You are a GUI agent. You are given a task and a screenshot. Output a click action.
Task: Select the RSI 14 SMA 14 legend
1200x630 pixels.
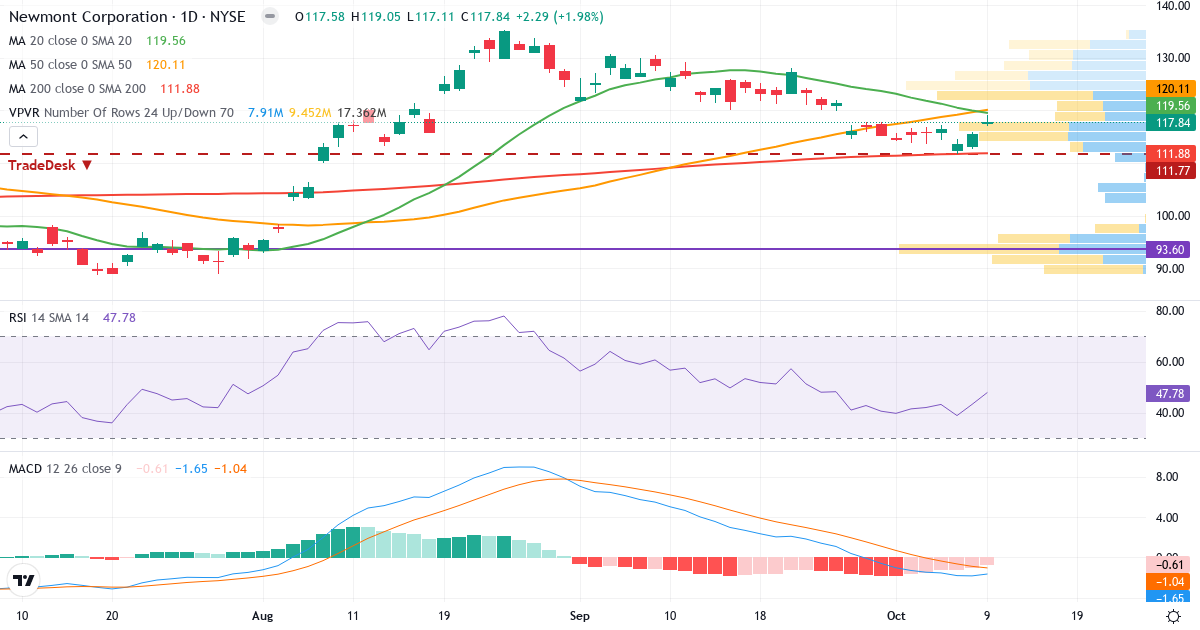pyautogui.click(x=49, y=317)
